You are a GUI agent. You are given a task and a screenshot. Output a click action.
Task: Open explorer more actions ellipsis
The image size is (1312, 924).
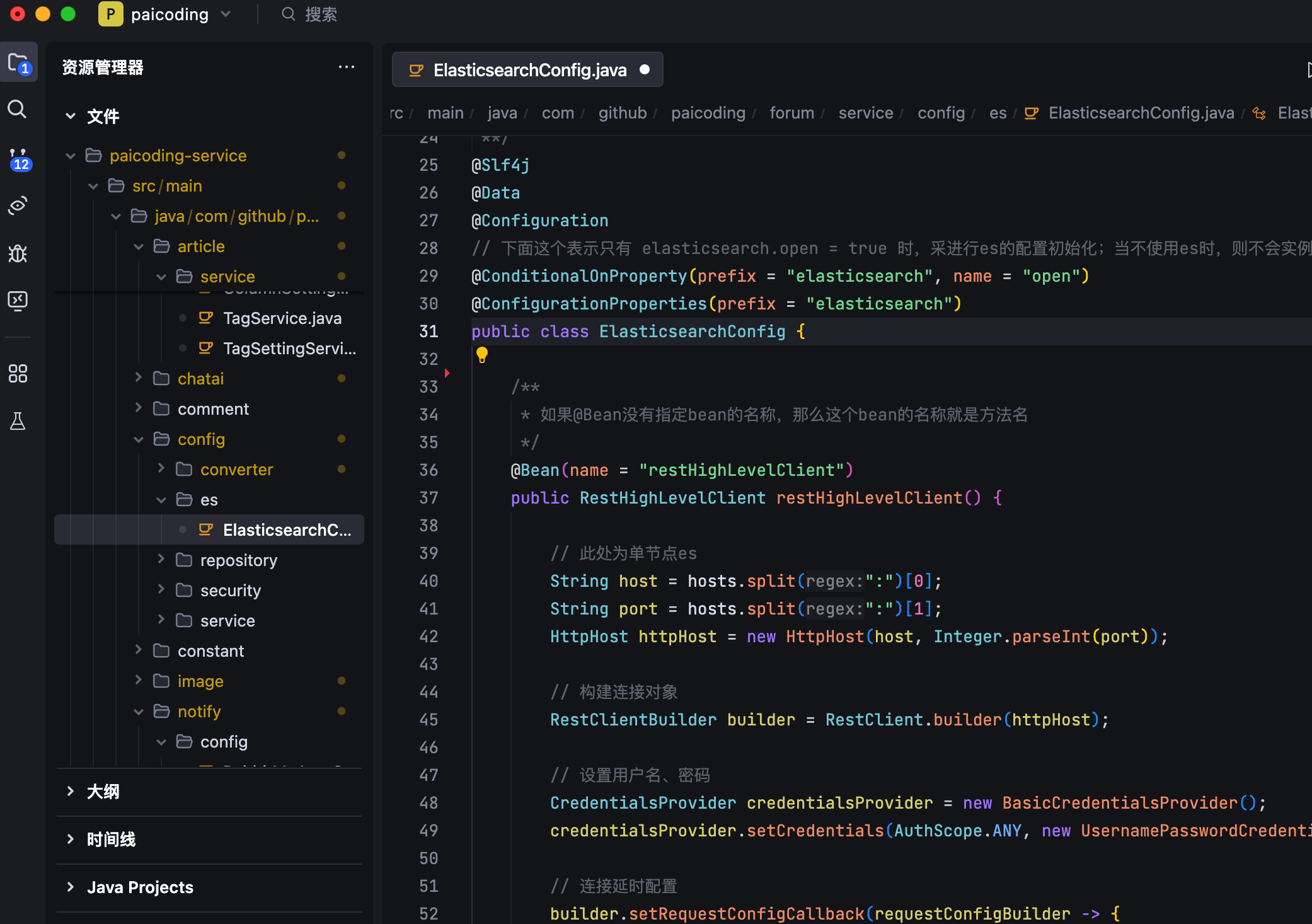pos(346,67)
